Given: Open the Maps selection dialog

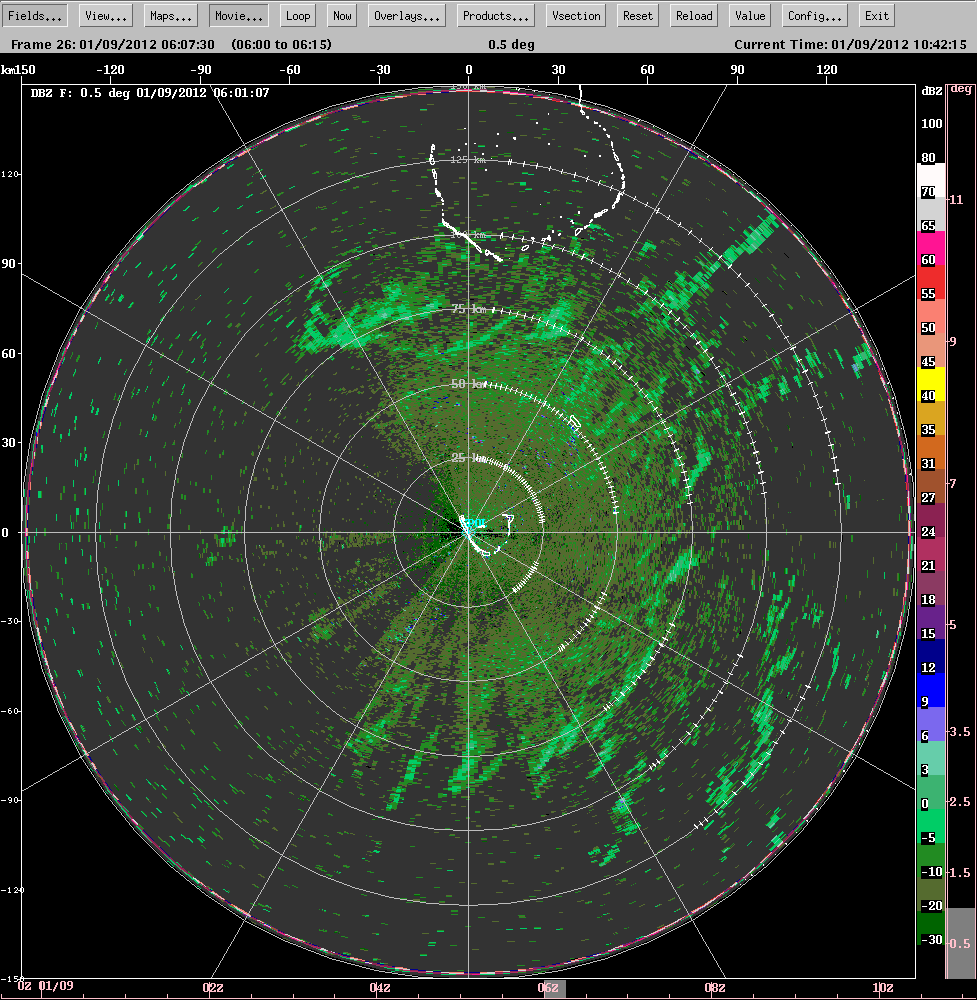Looking at the screenshot, I should pyautogui.click(x=170, y=15).
